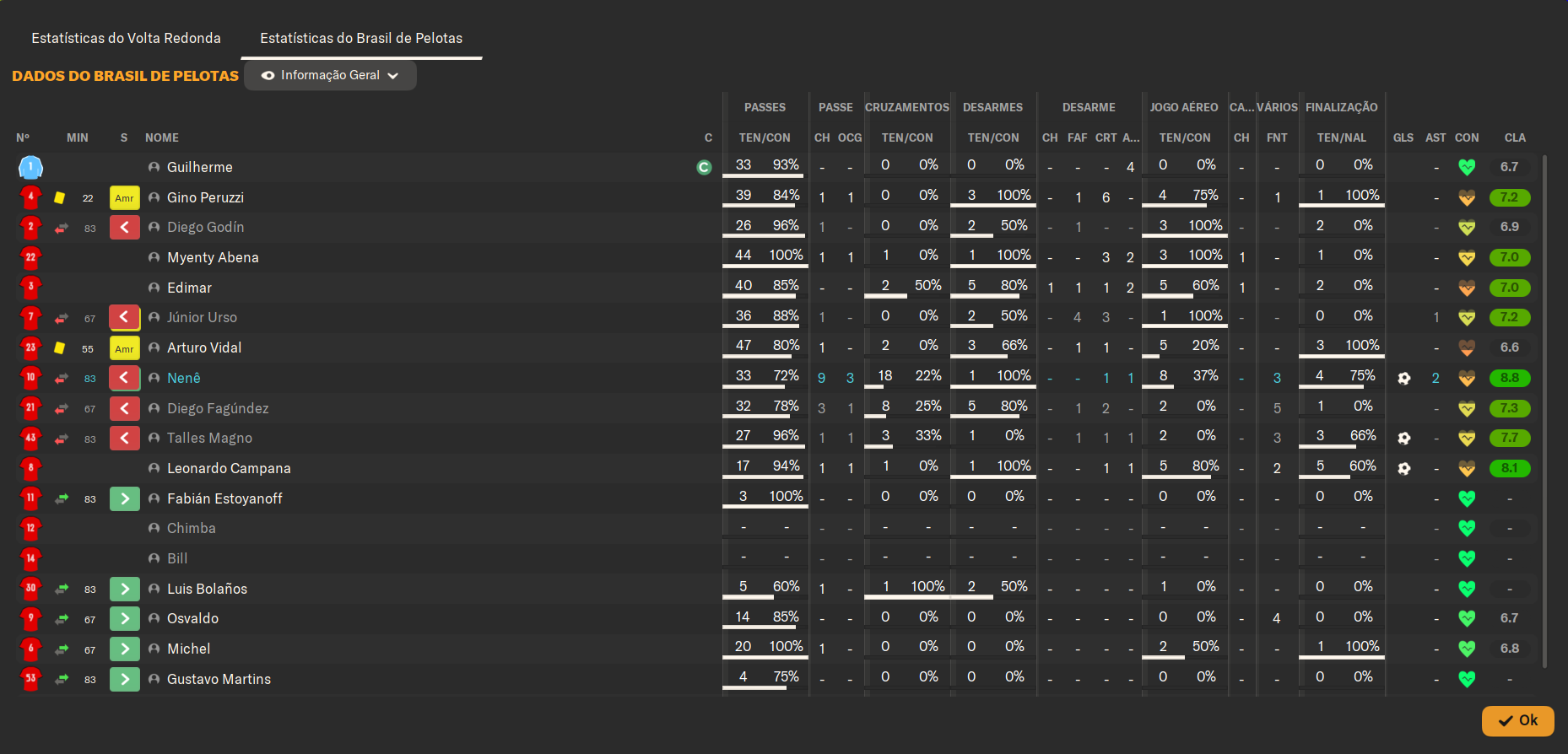Screen dimensions: 1568x754
Task: Click Nenê's number 10 shirt icon
Action: 30,378
